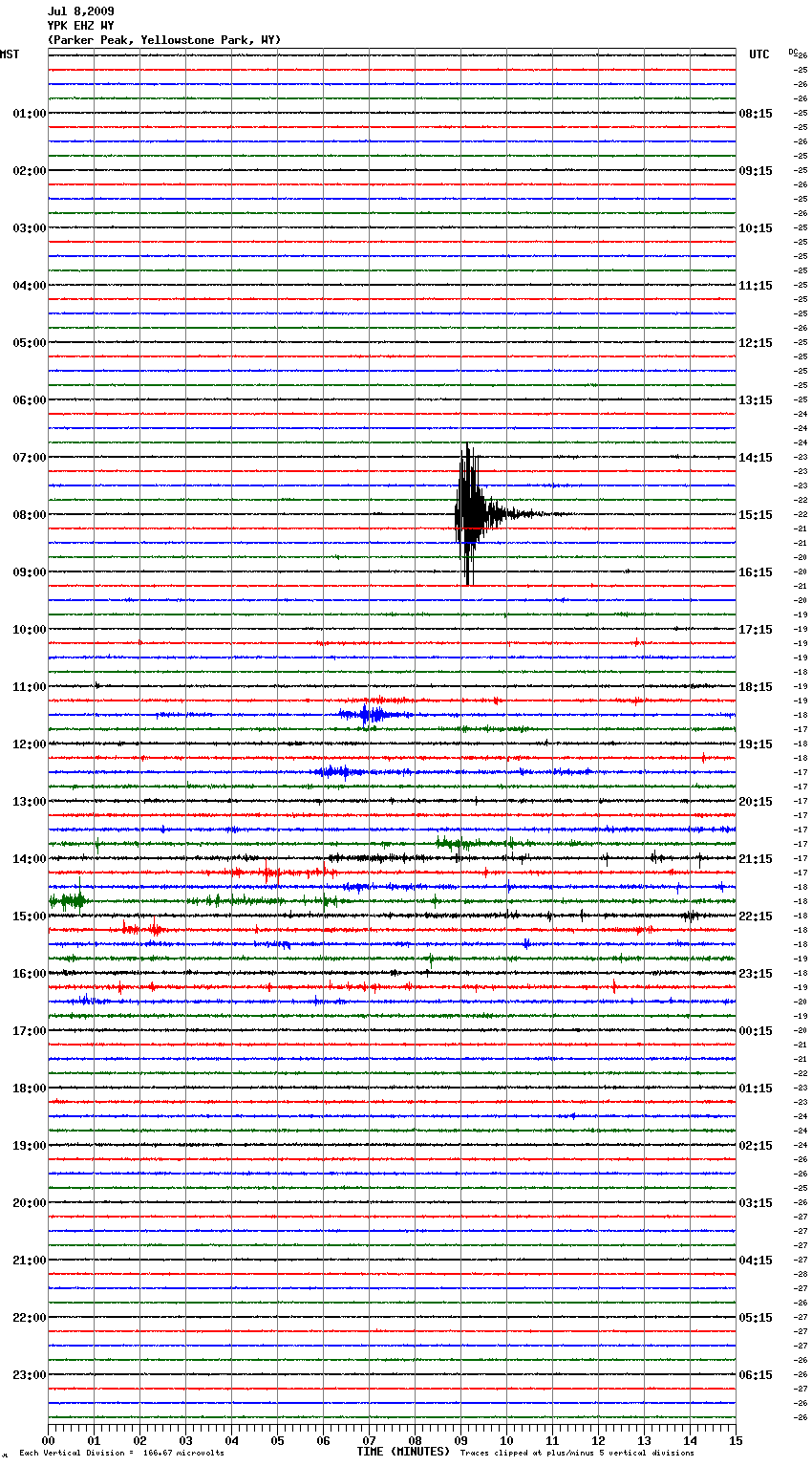Click the 17:15 UTC time label

pos(756,630)
